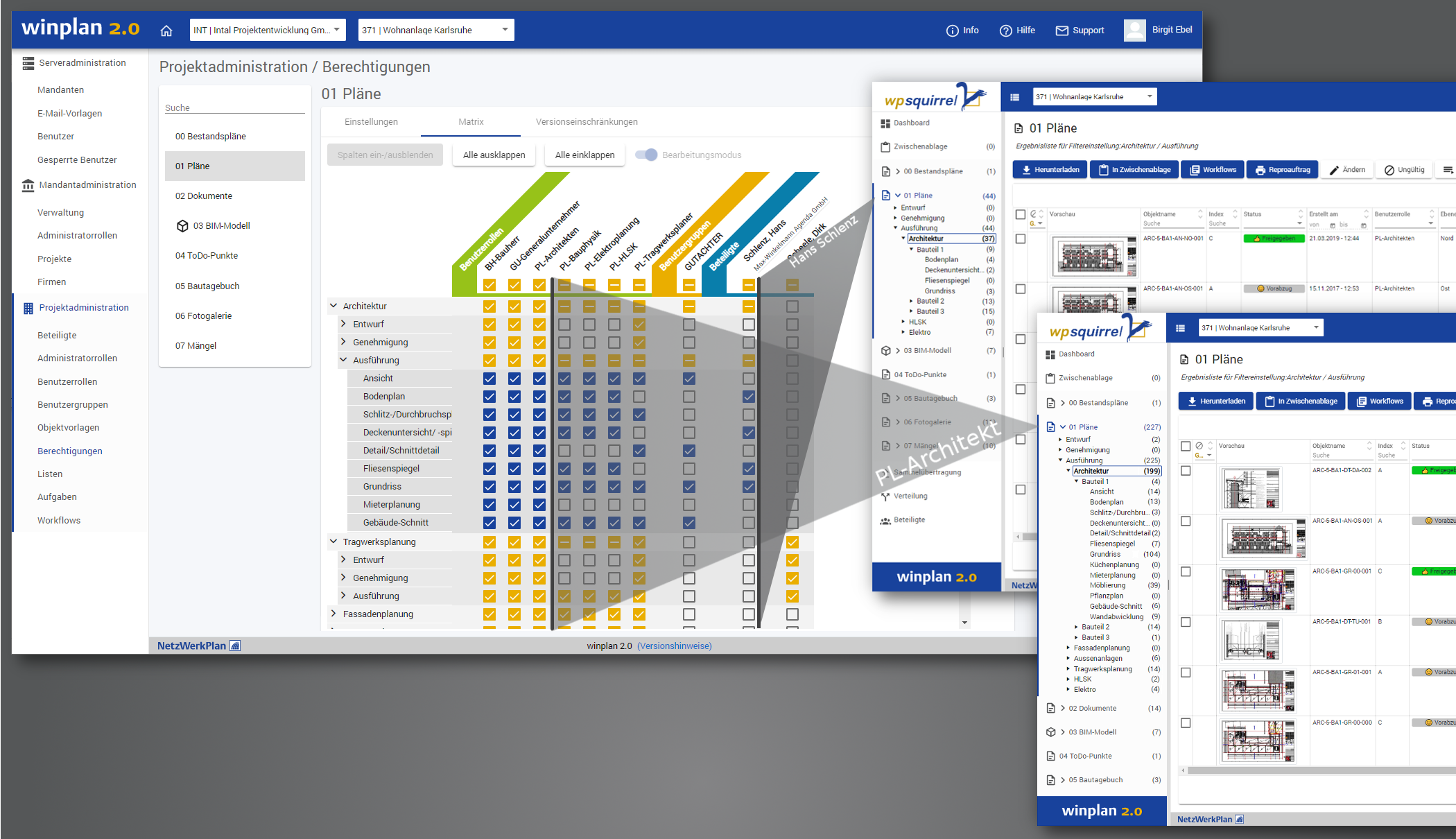1456x839 pixels.
Task: Click the Dashboard icon in the upper wpsquirrel window
Action: (x=885, y=123)
